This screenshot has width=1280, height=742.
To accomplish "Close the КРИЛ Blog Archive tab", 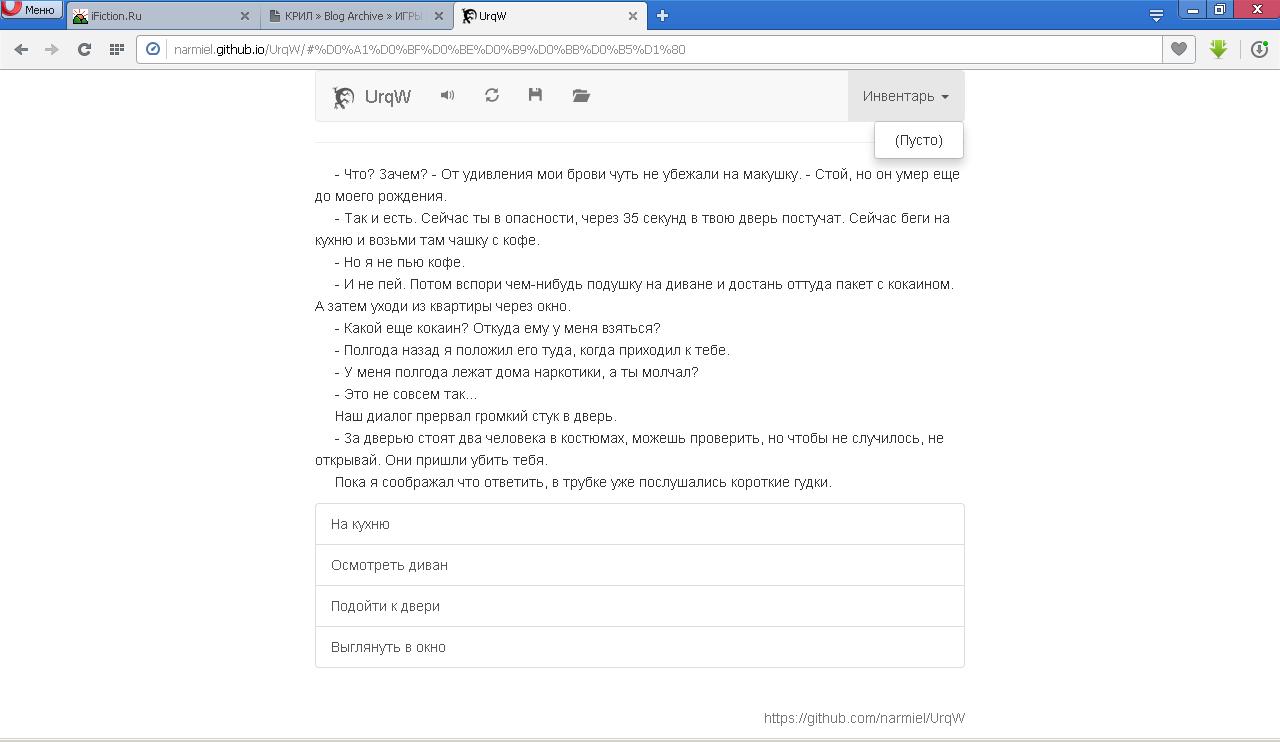I will tap(438, 16).
